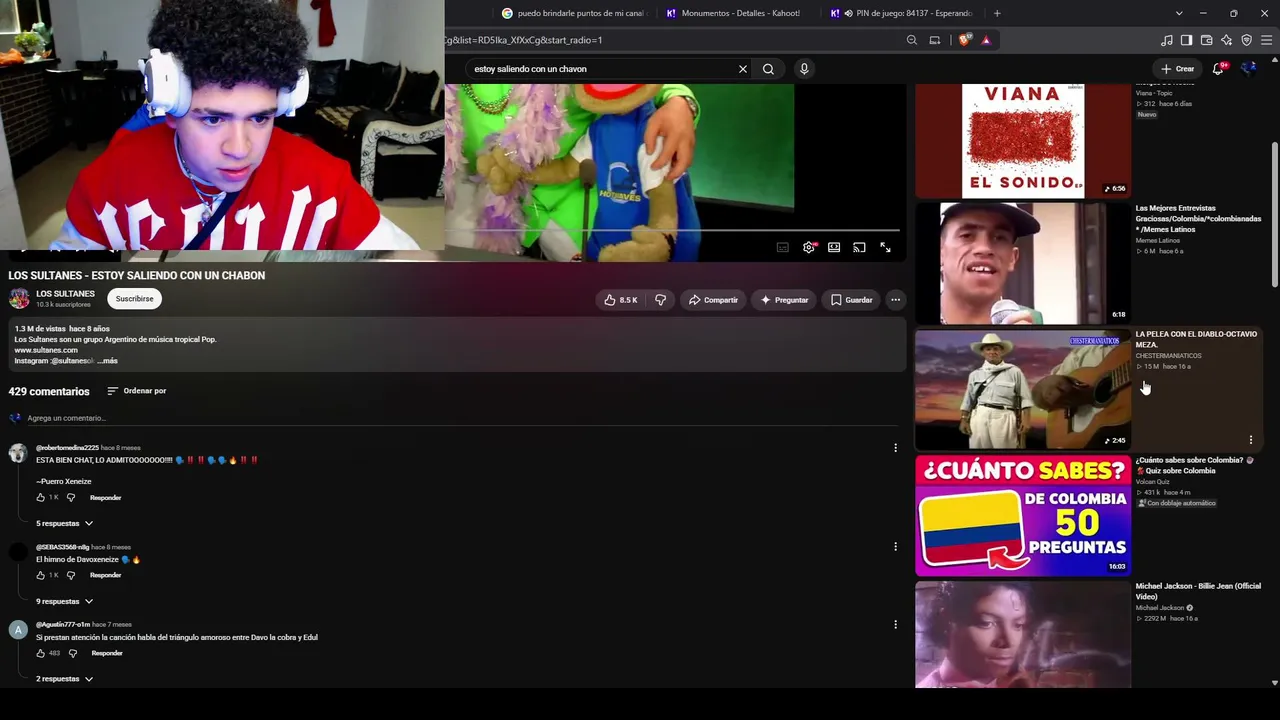Open @Agustin777-o1m profile avatar
This screenshot has height=720, width=1280.
[18, 629]
